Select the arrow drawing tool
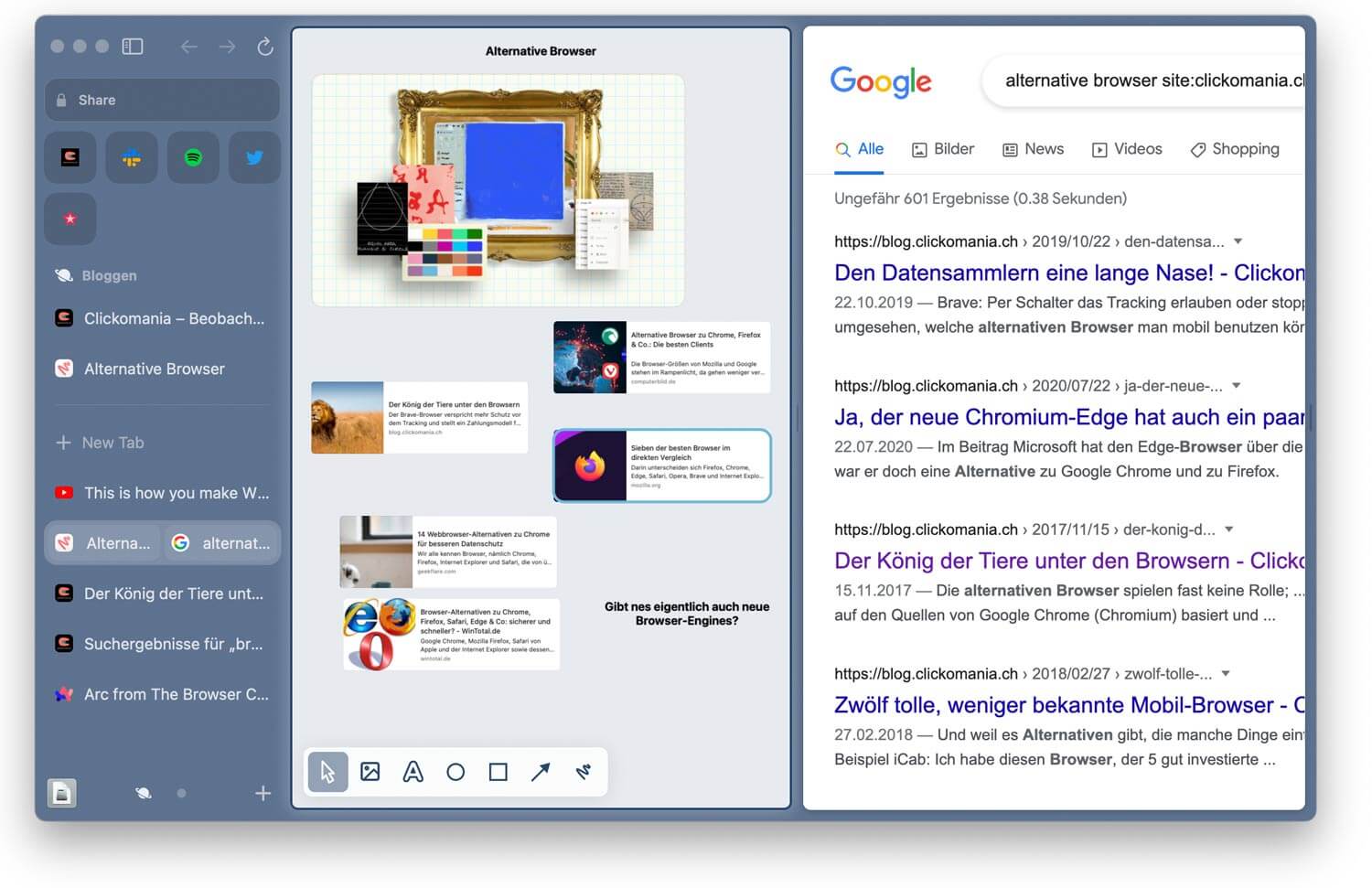Screen dimensions: 1372x888 coord(541,772)
